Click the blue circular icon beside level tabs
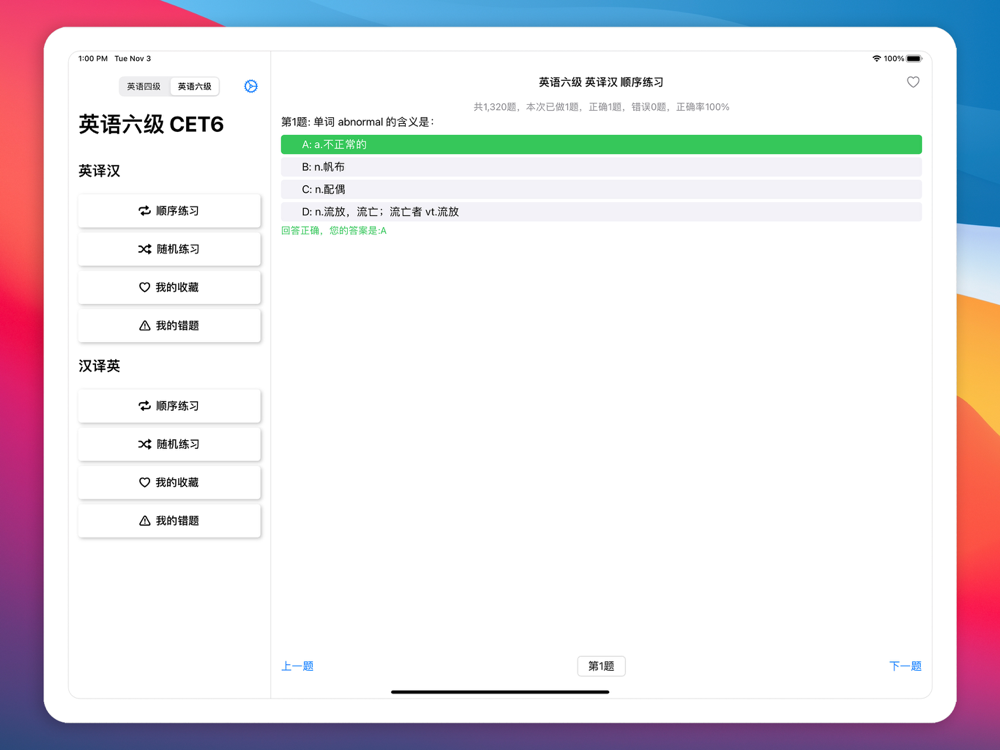1000x750 pixels. click(x=251, y=86)
